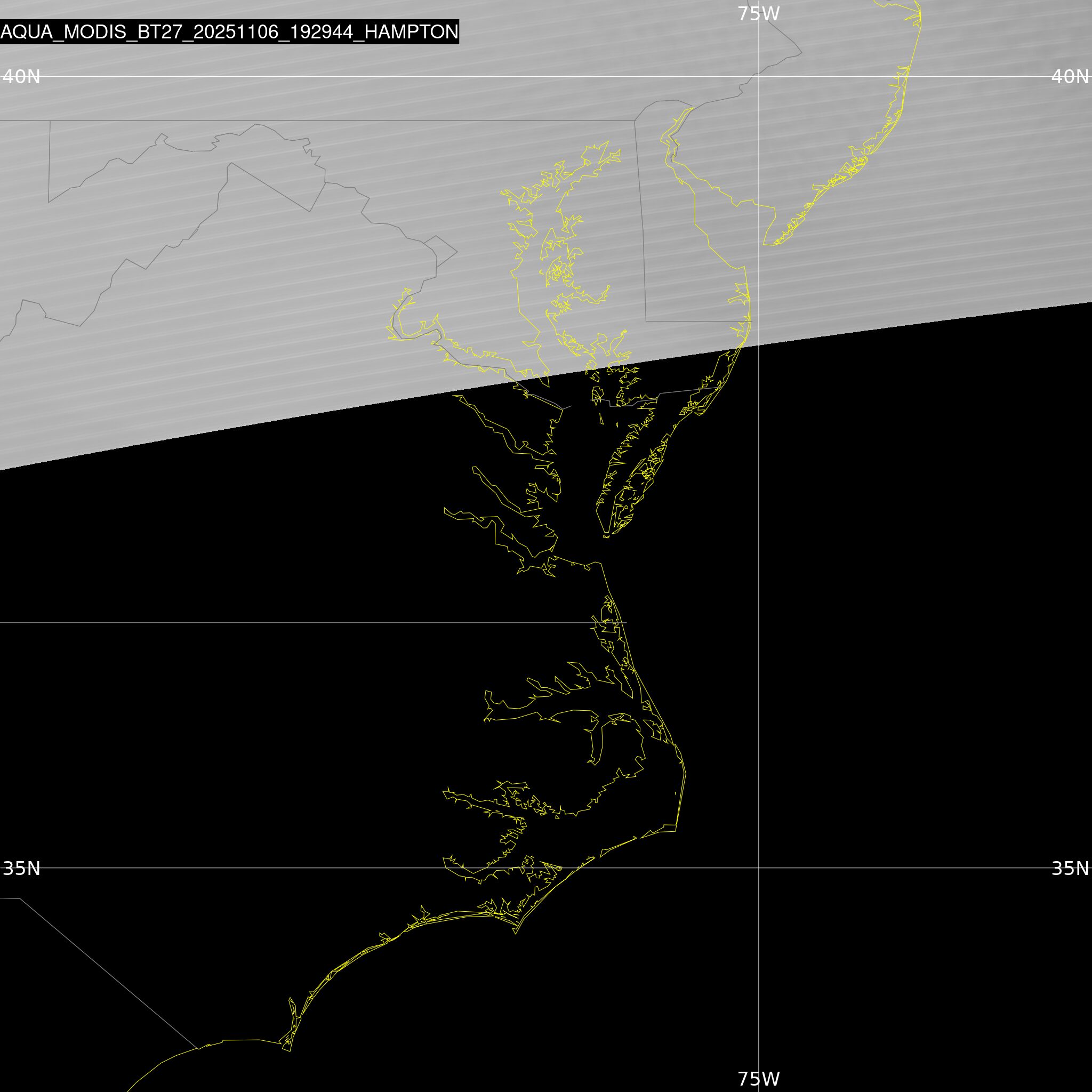
Task: Click the right 40N latitude label
Action: (1070, 76)
